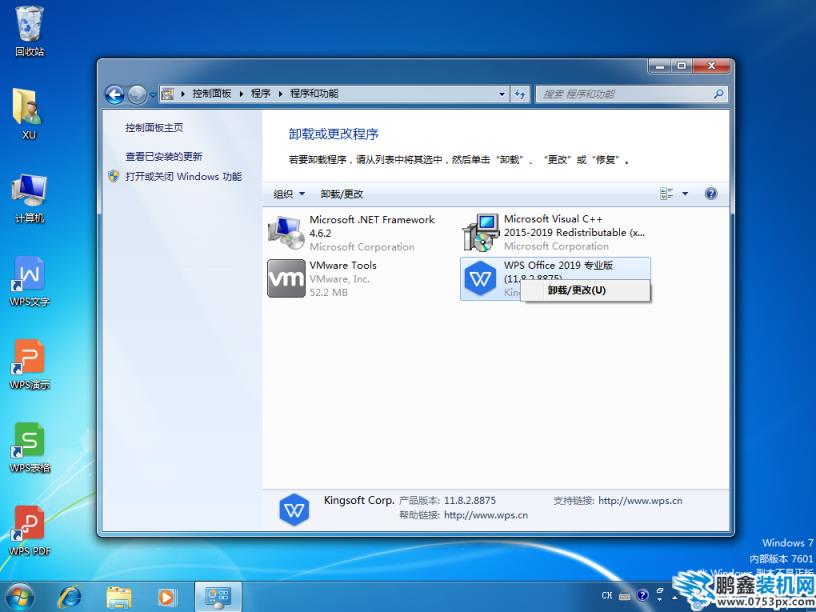Screen dimensions: 816x612
Task: Open the support link http://www.wps.cn
Action: click(640, 501)
